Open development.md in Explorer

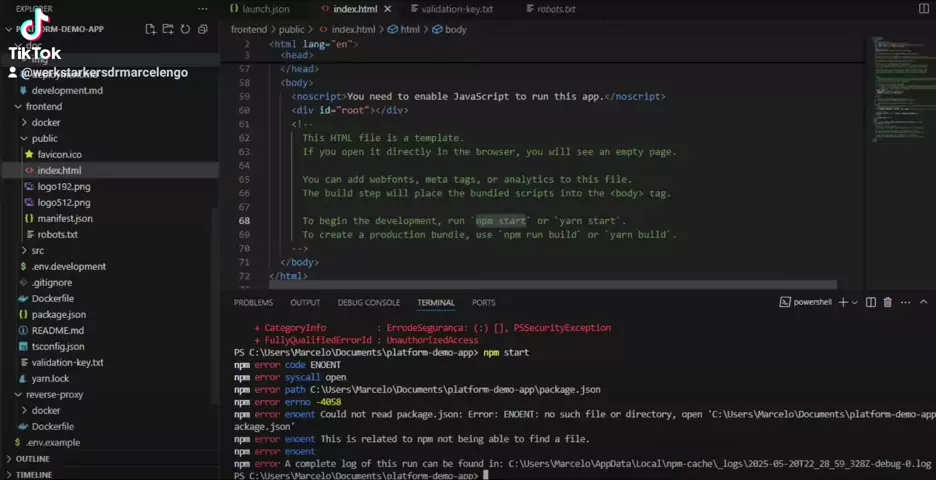pos(67,91)
